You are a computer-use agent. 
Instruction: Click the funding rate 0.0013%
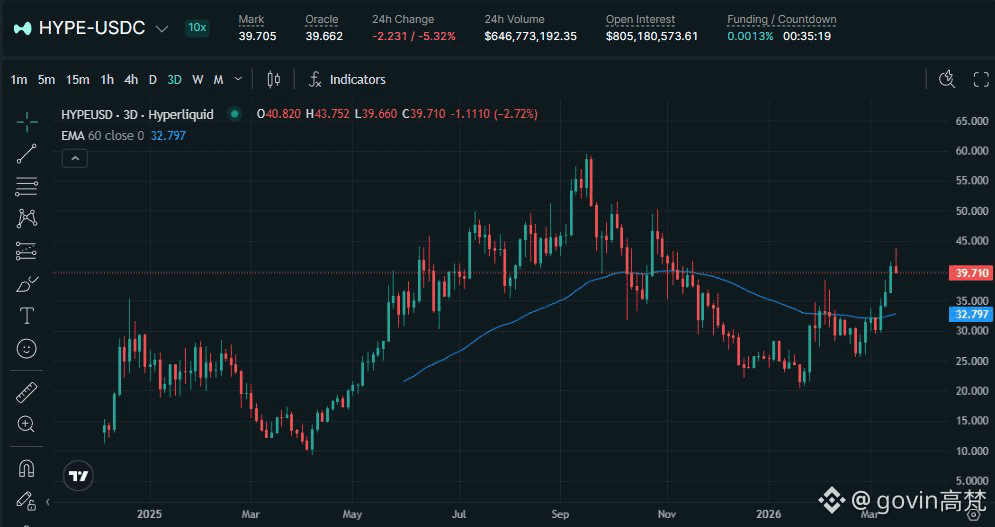click(750, 36)
